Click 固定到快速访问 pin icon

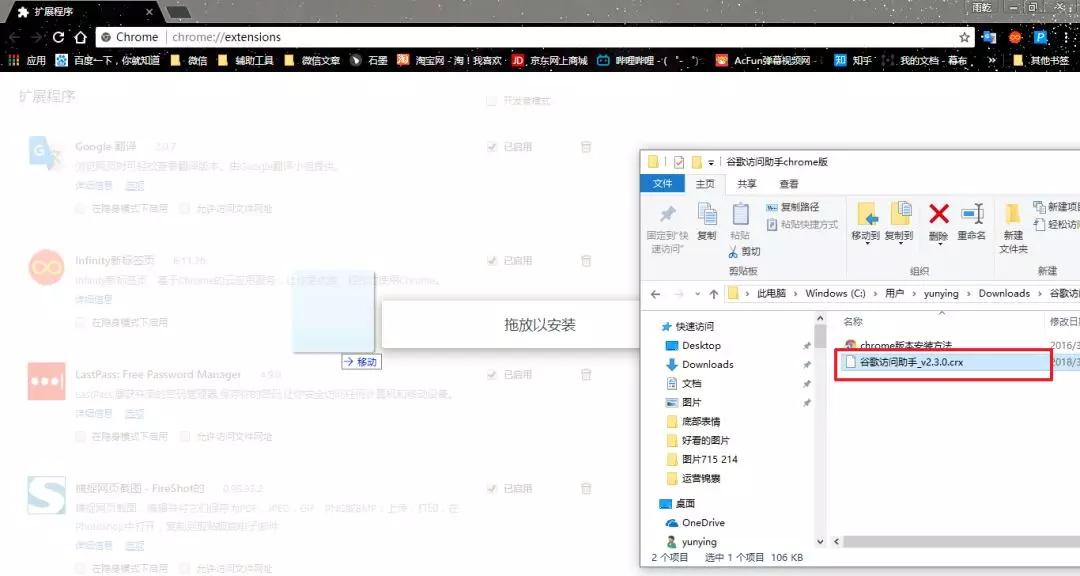click(x=667, y=214)
